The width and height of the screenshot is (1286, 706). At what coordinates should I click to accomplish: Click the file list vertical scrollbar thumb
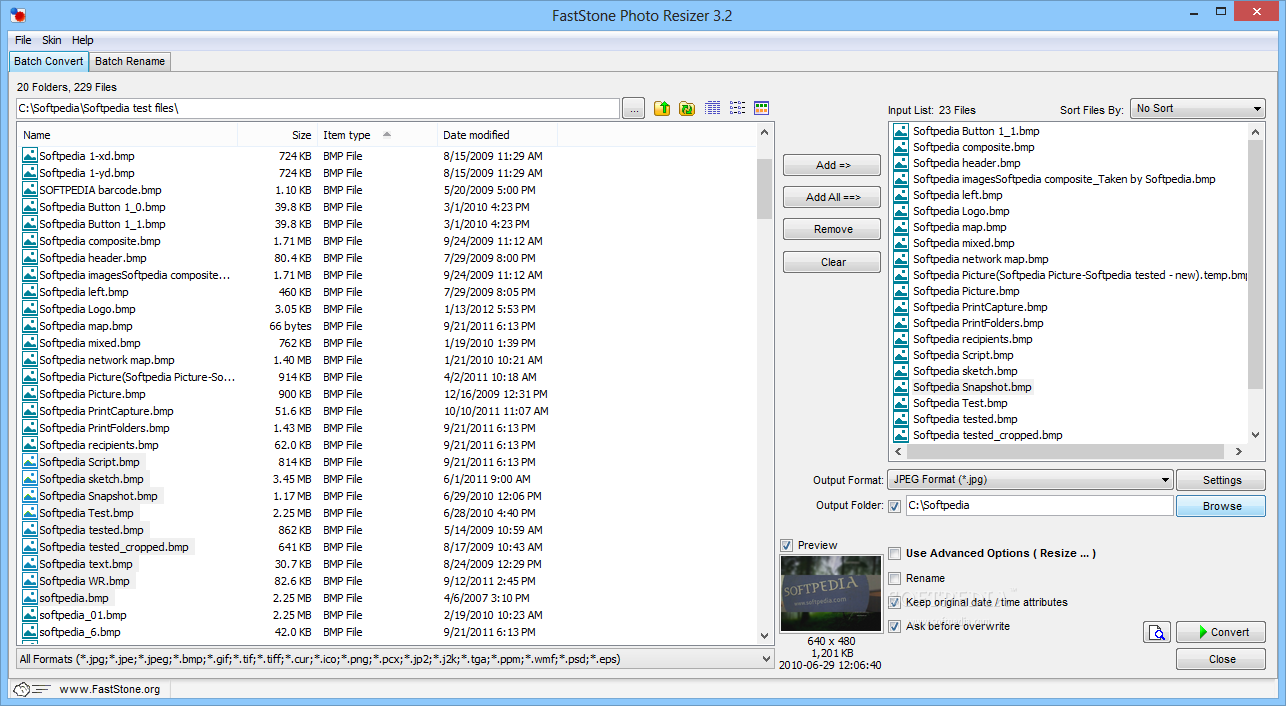(765, 188)
